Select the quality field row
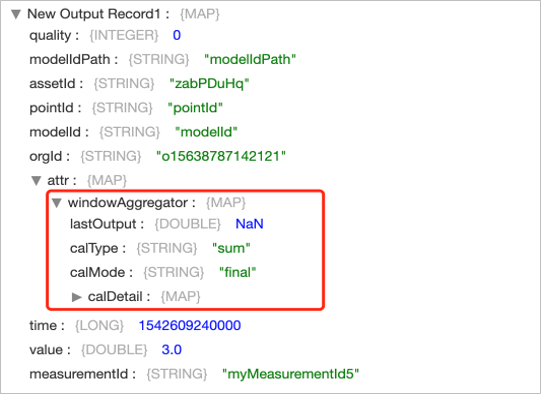Image resolution: width=541 pixels, height=394 pixels. point(105,35)
